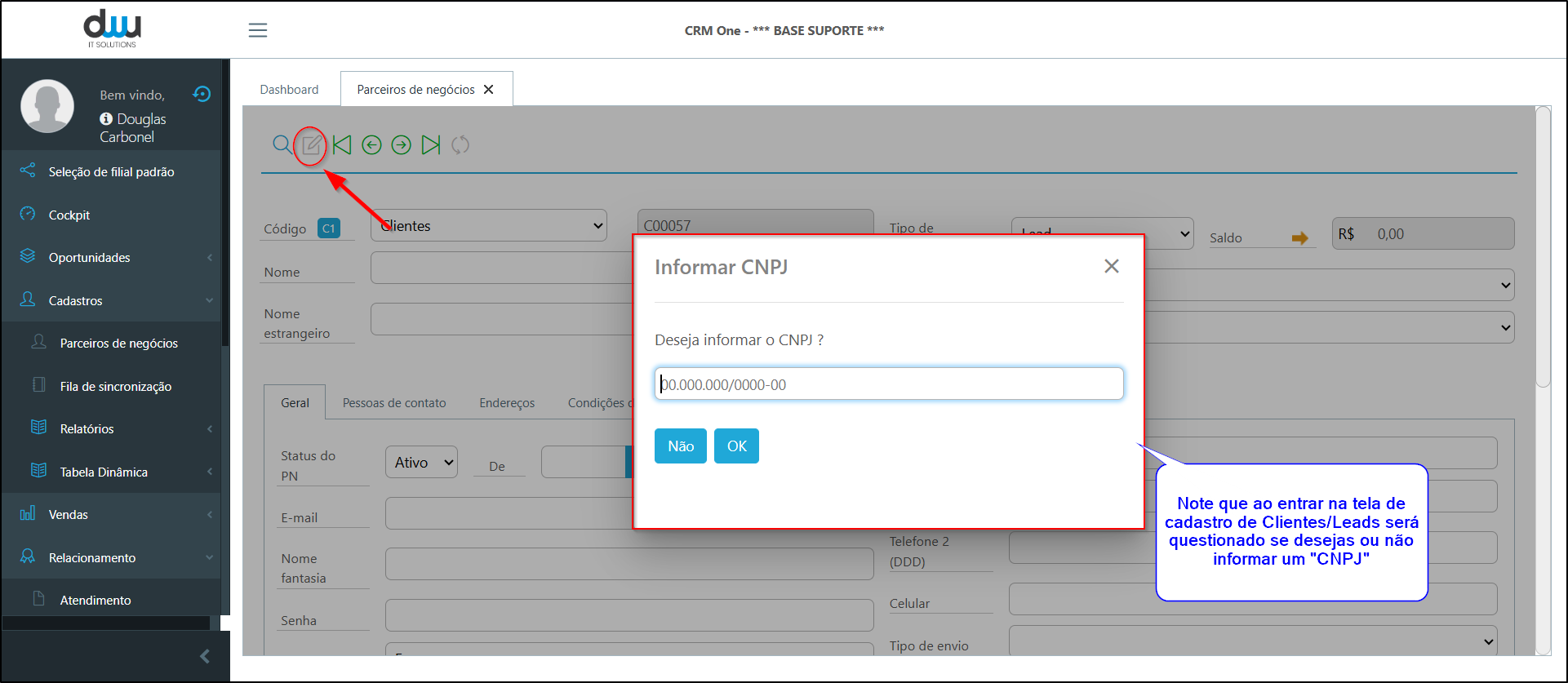Click the Atendimento document icon
1568x683 pixels.
38,599
